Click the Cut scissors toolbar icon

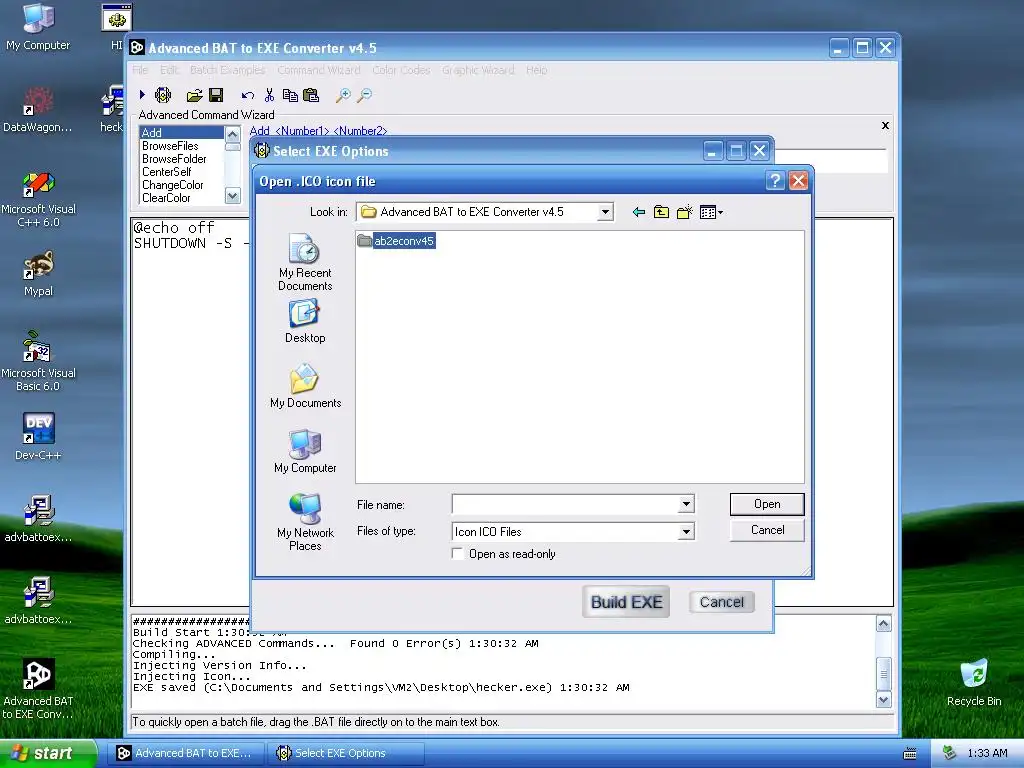pos(269,95)
